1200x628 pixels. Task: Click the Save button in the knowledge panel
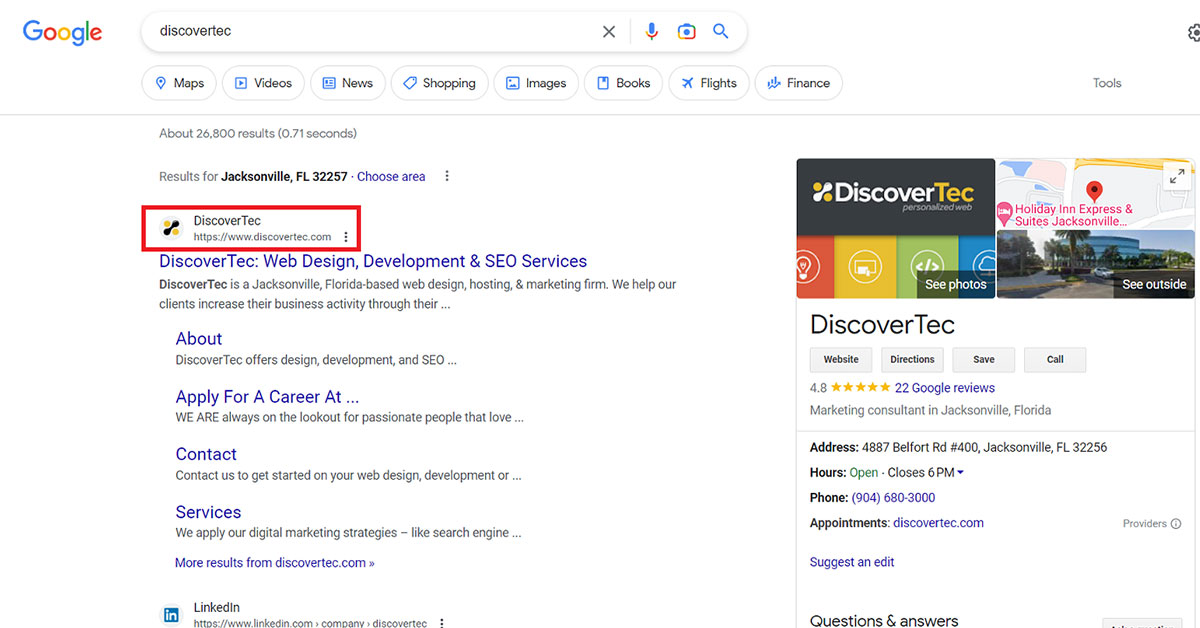pos(983,360)
